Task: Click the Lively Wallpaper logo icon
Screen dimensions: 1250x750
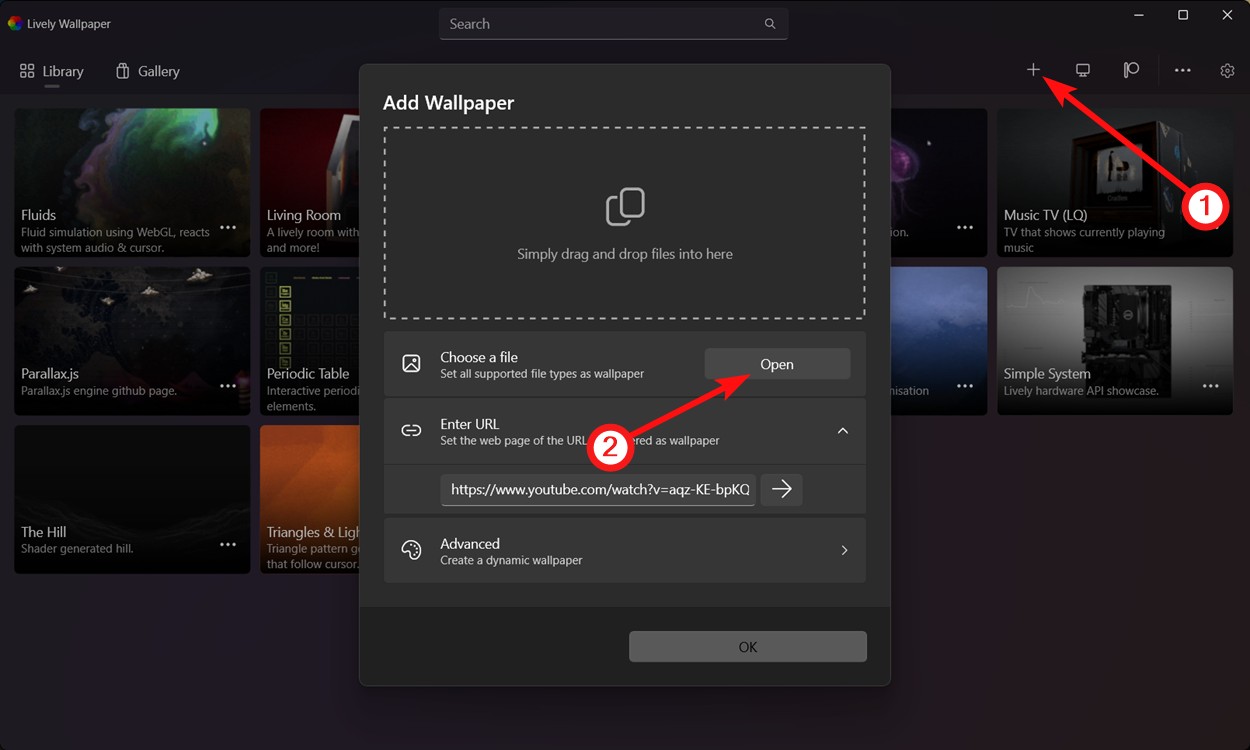Action: click(x=14, y=23)
